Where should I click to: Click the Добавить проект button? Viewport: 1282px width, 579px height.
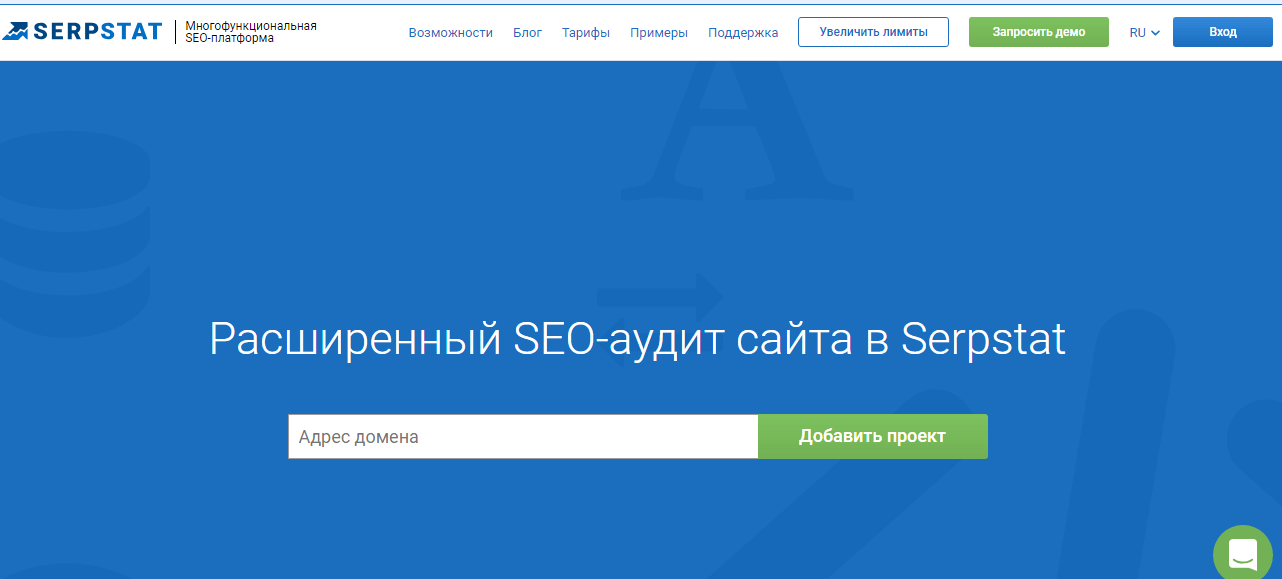(x=872, y=437)
